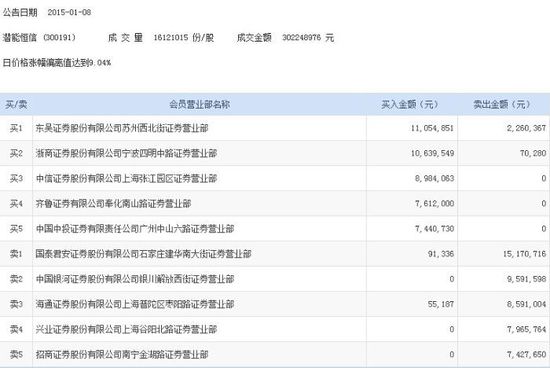Select the 买1 row label
The image size is (550, 368).
16,128
